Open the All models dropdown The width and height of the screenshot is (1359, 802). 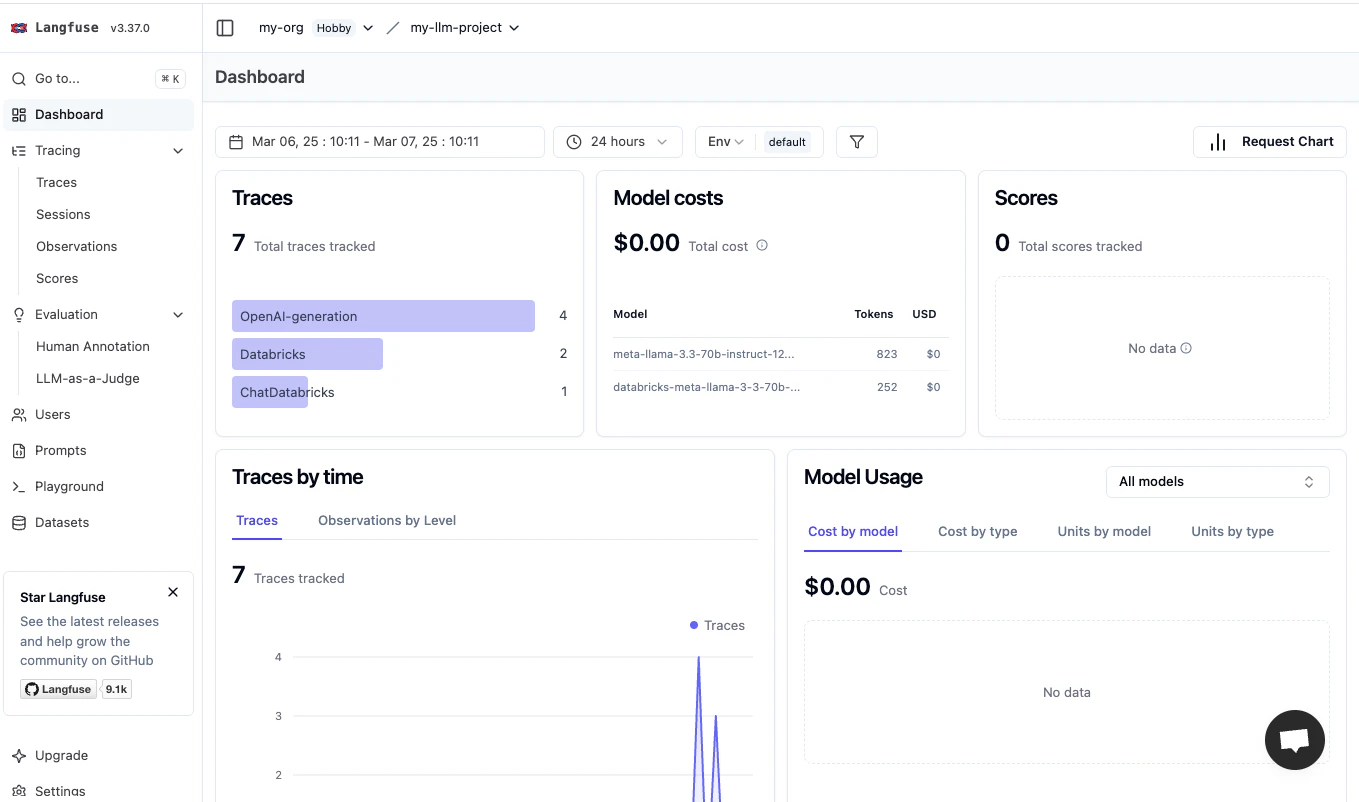click(x=1218, y=482)
